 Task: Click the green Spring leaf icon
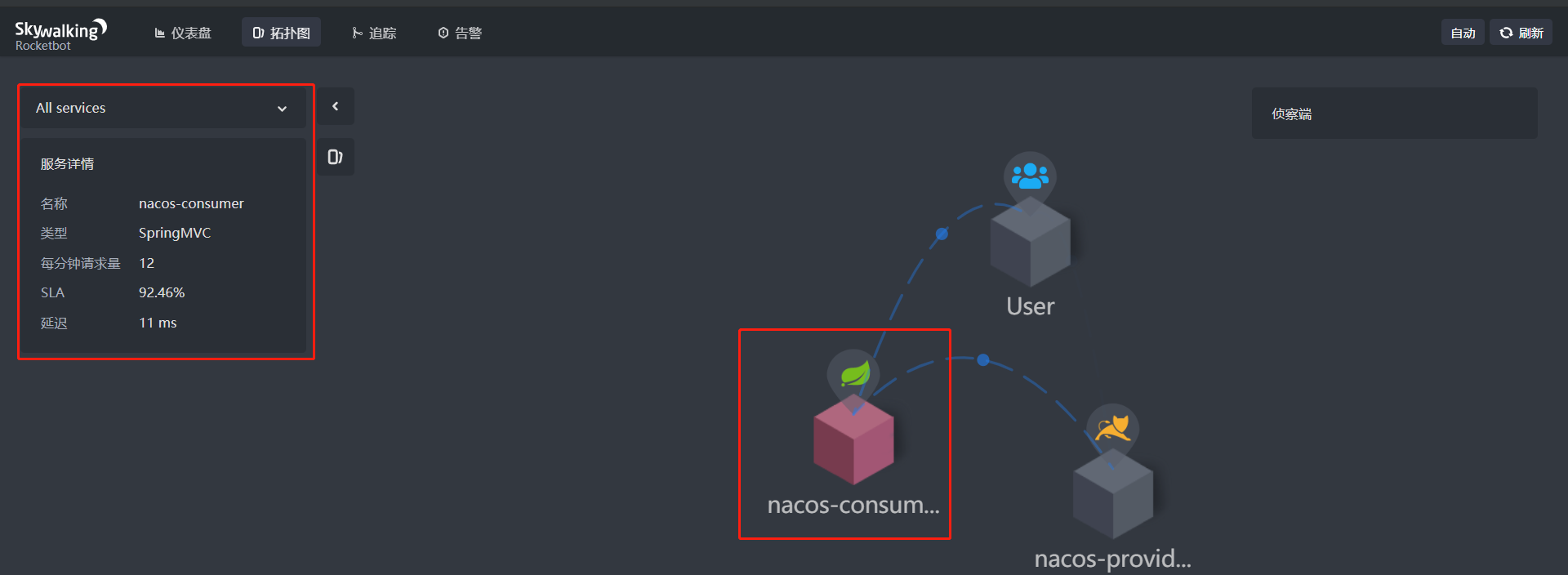point(854,374)
